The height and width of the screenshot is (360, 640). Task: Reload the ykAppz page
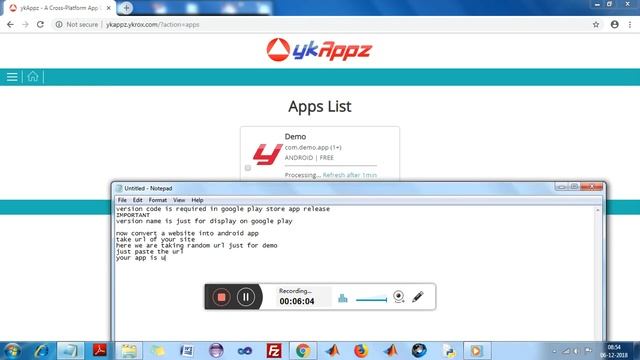tap(40, 24)
